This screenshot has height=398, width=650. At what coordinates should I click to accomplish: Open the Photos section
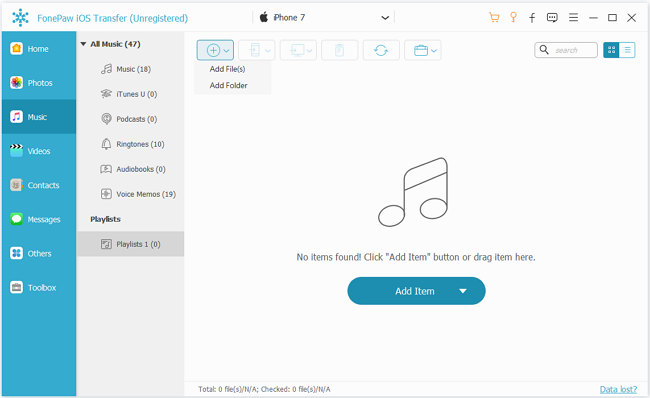(39, 83)
